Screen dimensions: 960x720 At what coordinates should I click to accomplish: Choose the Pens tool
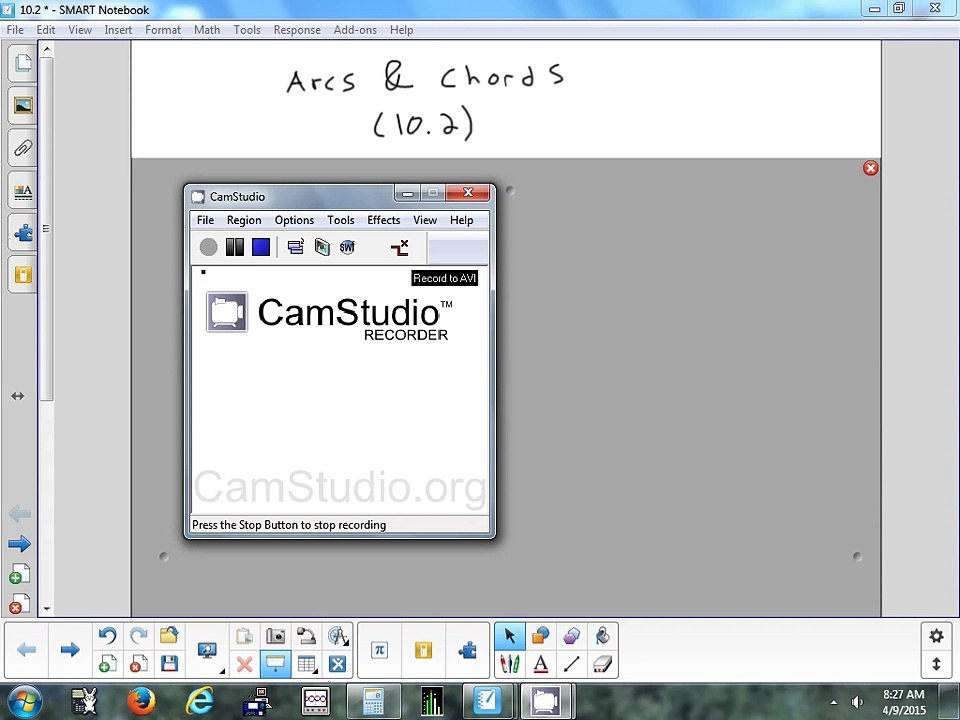point(509,664)
